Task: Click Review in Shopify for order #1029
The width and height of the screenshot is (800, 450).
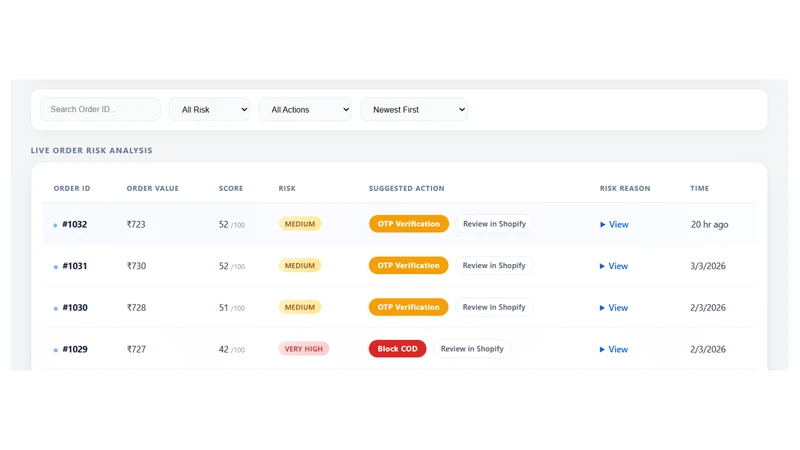Action: click(472, 349)
